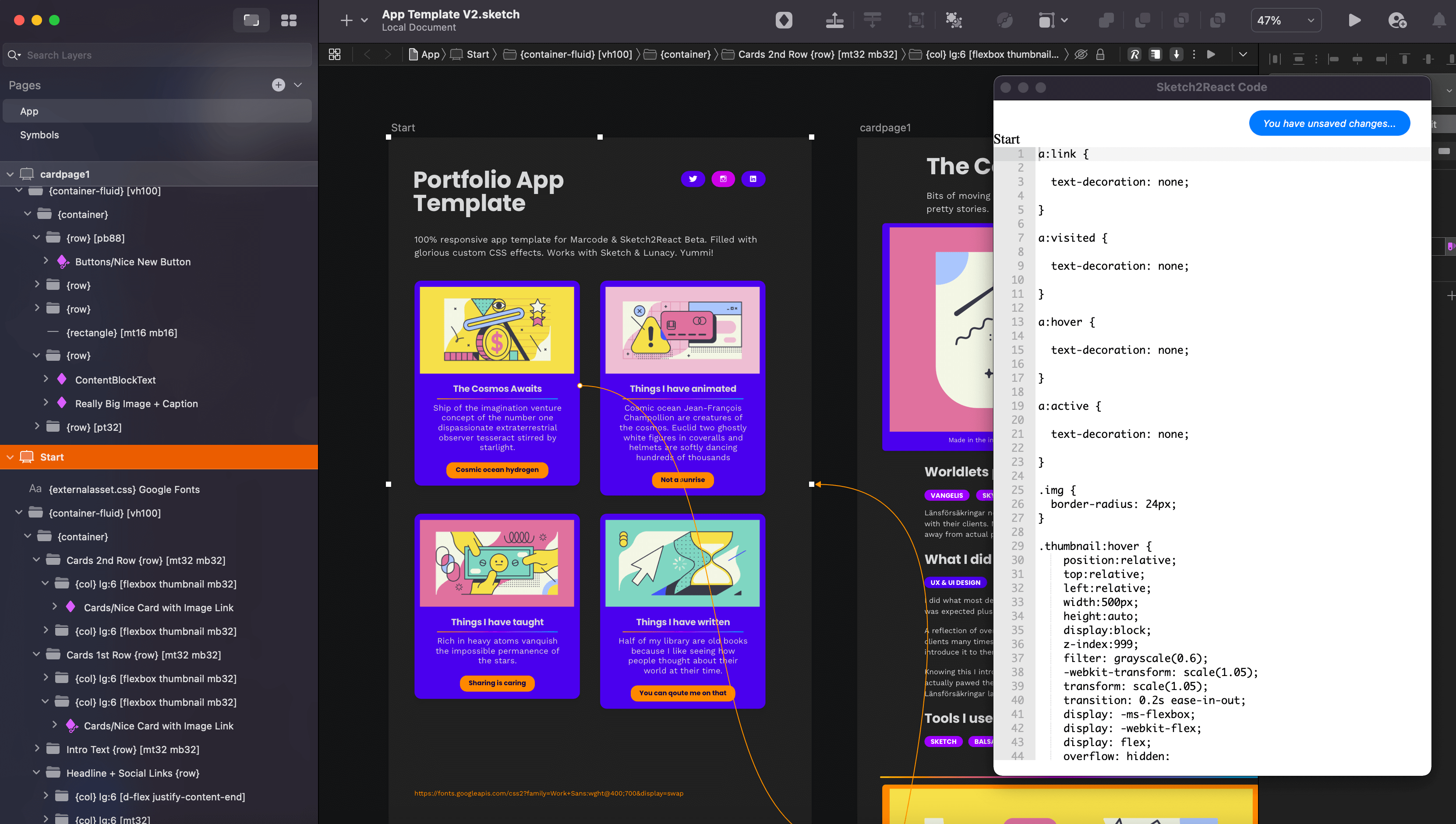
Task: Open the notifications bell
Action: tap(1438, 21)
